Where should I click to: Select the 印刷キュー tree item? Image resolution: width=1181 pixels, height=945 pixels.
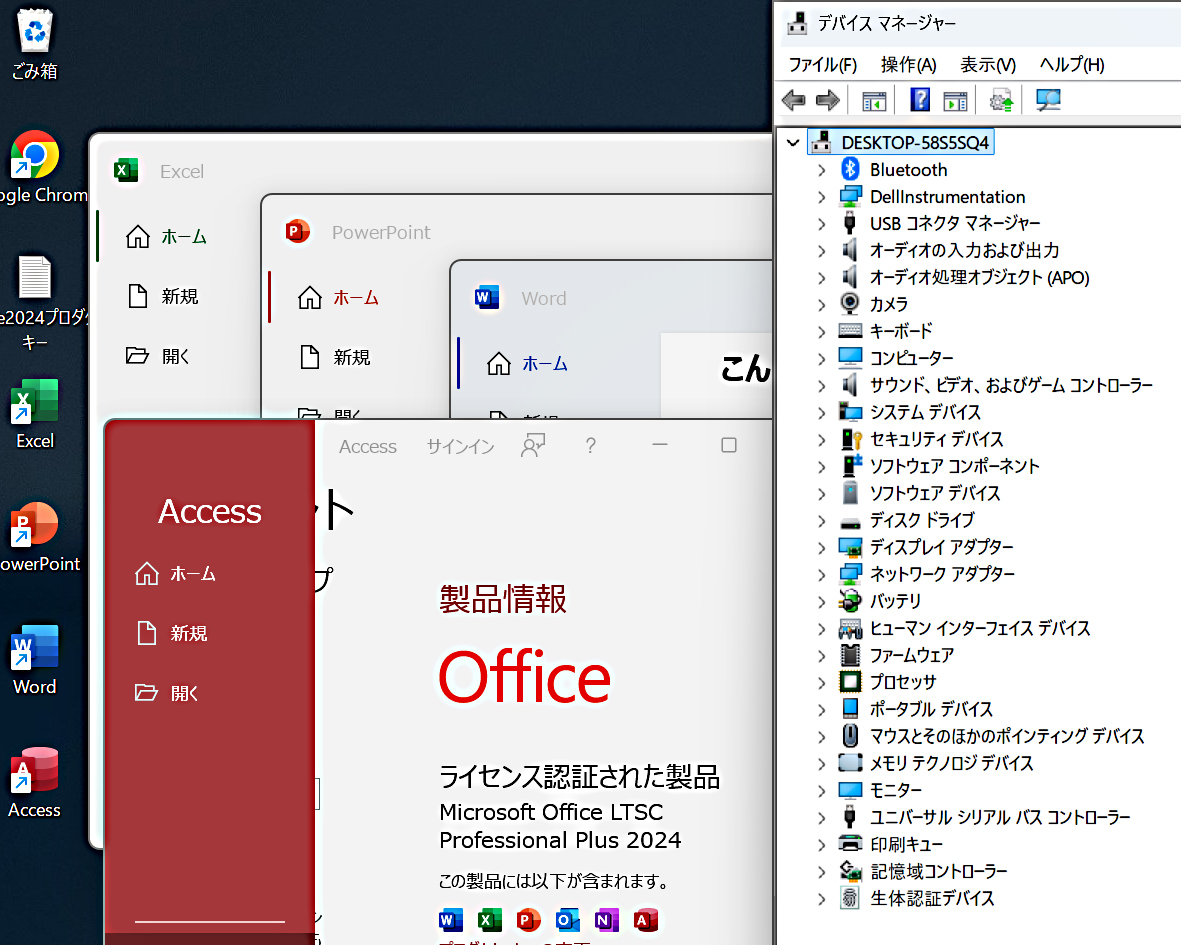coord(891,845)
